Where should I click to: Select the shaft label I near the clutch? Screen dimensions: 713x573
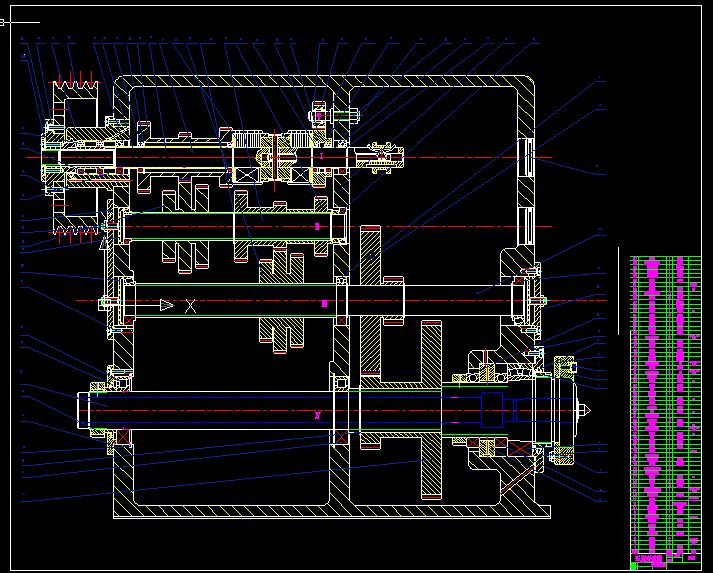click(321, 156)
